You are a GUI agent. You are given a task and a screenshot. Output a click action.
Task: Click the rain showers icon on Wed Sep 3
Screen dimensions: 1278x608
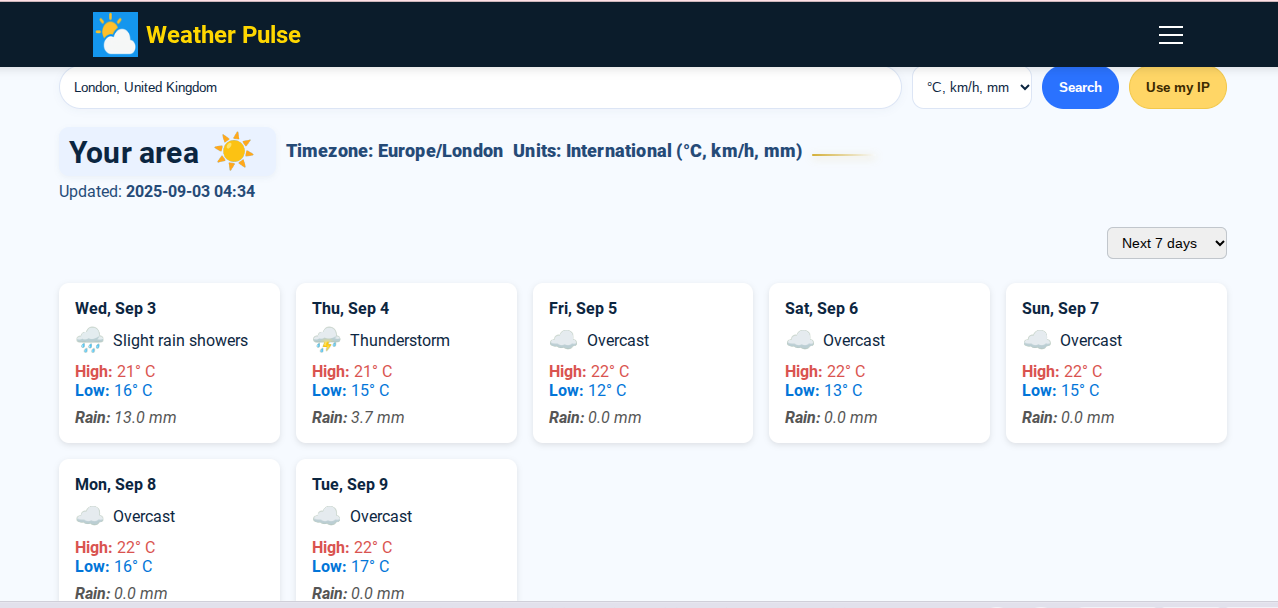(x=90, y=340)
